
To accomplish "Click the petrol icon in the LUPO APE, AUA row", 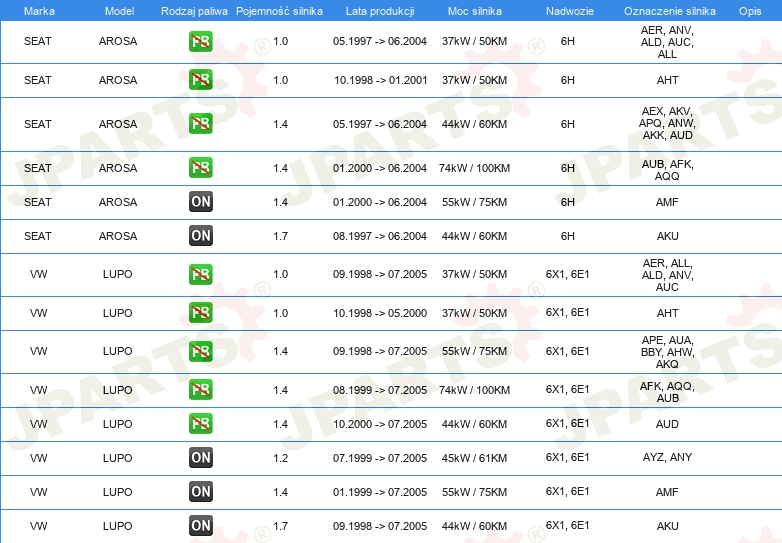I will pyautogui.click(x=200, y=351).
